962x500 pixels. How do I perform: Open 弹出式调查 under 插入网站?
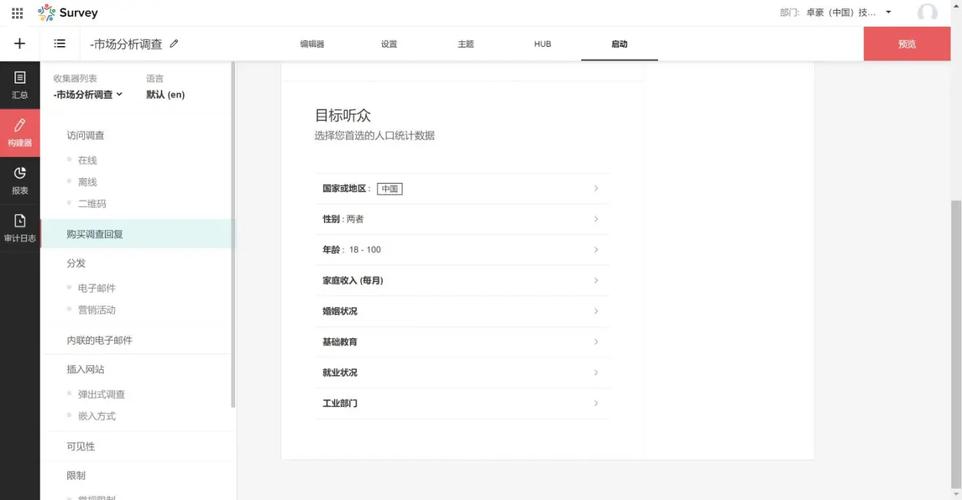(101, 394)
